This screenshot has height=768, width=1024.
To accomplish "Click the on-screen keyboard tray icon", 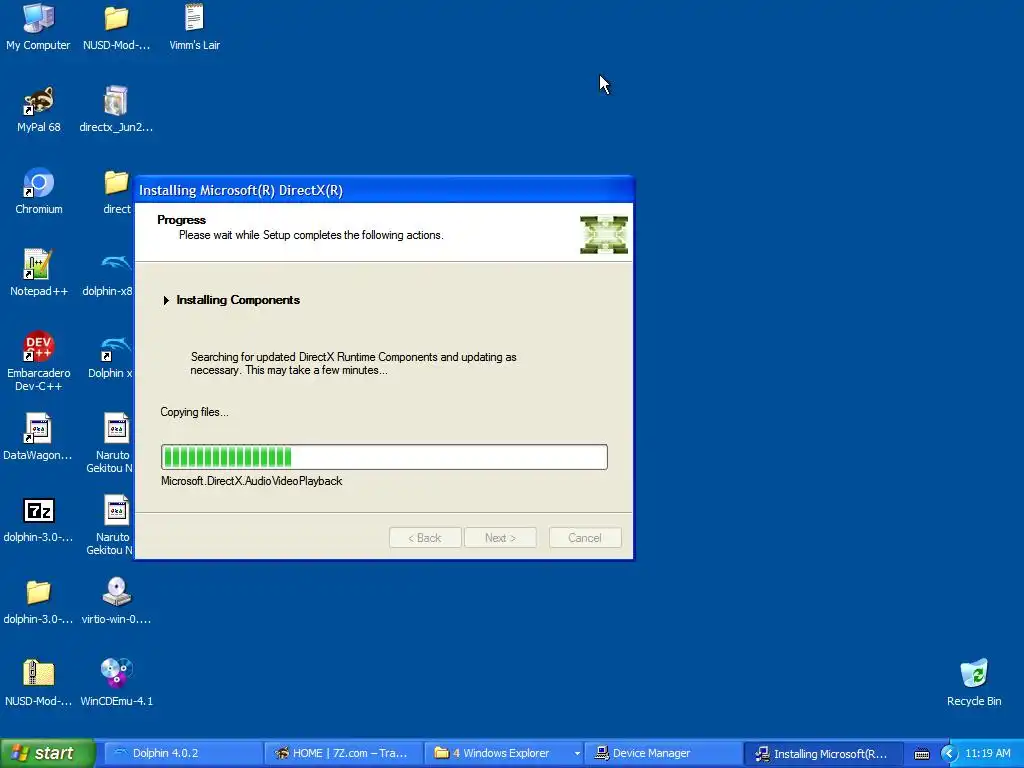I will point(921,754).
